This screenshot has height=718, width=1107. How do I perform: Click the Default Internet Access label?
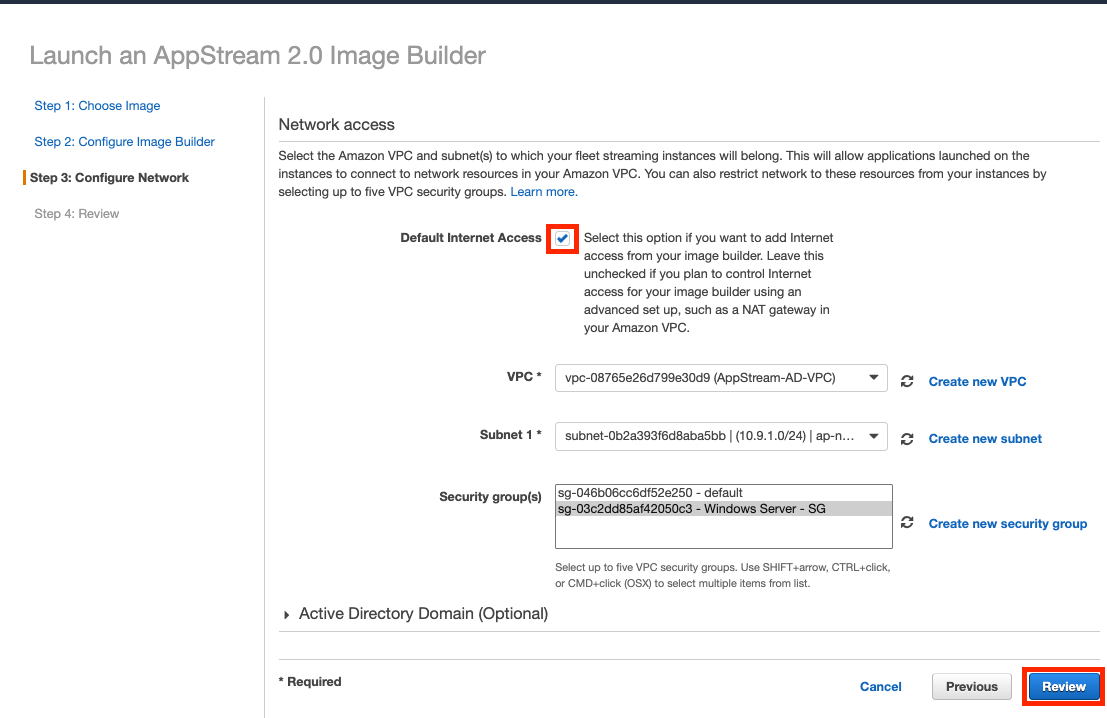pos(471,238)
